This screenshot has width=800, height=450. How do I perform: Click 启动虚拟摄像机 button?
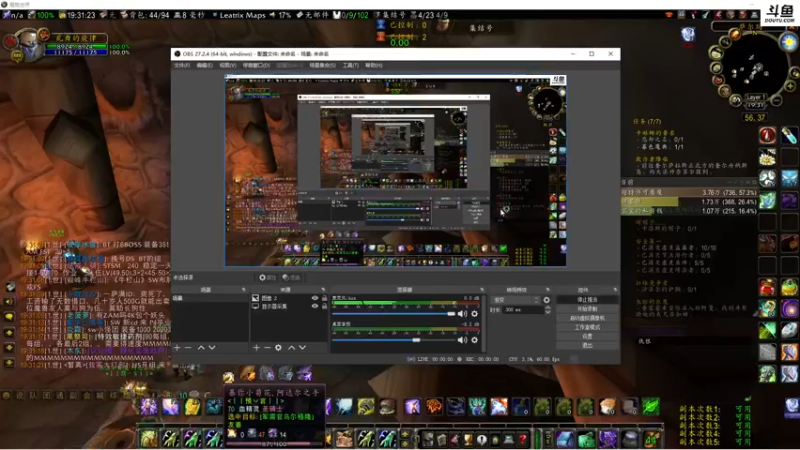(587, 318)
